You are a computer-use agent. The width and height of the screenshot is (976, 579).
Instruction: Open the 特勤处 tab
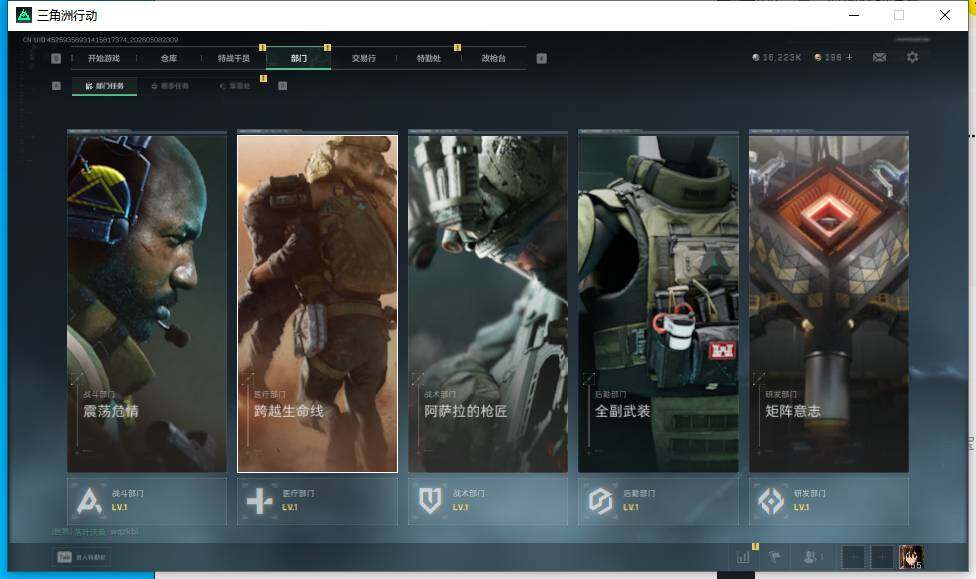tap(429, 59)
